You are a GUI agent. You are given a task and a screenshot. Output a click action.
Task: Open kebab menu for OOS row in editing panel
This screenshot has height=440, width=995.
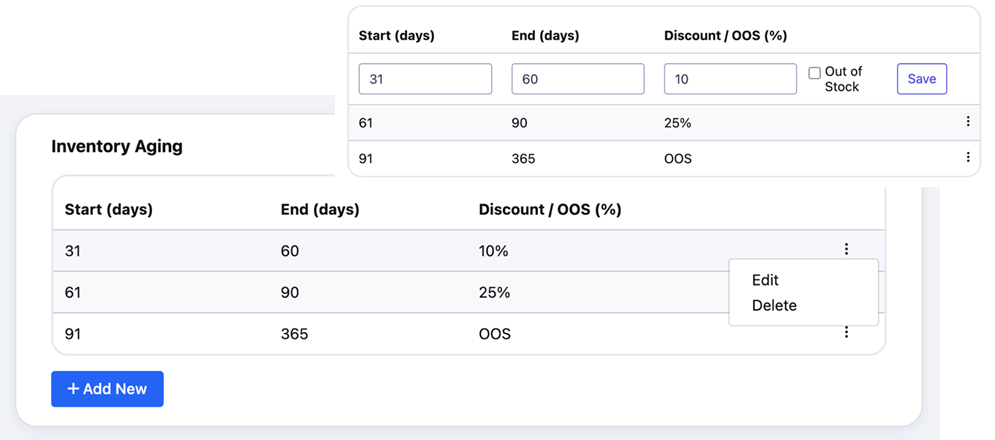[x=967, y=157]
